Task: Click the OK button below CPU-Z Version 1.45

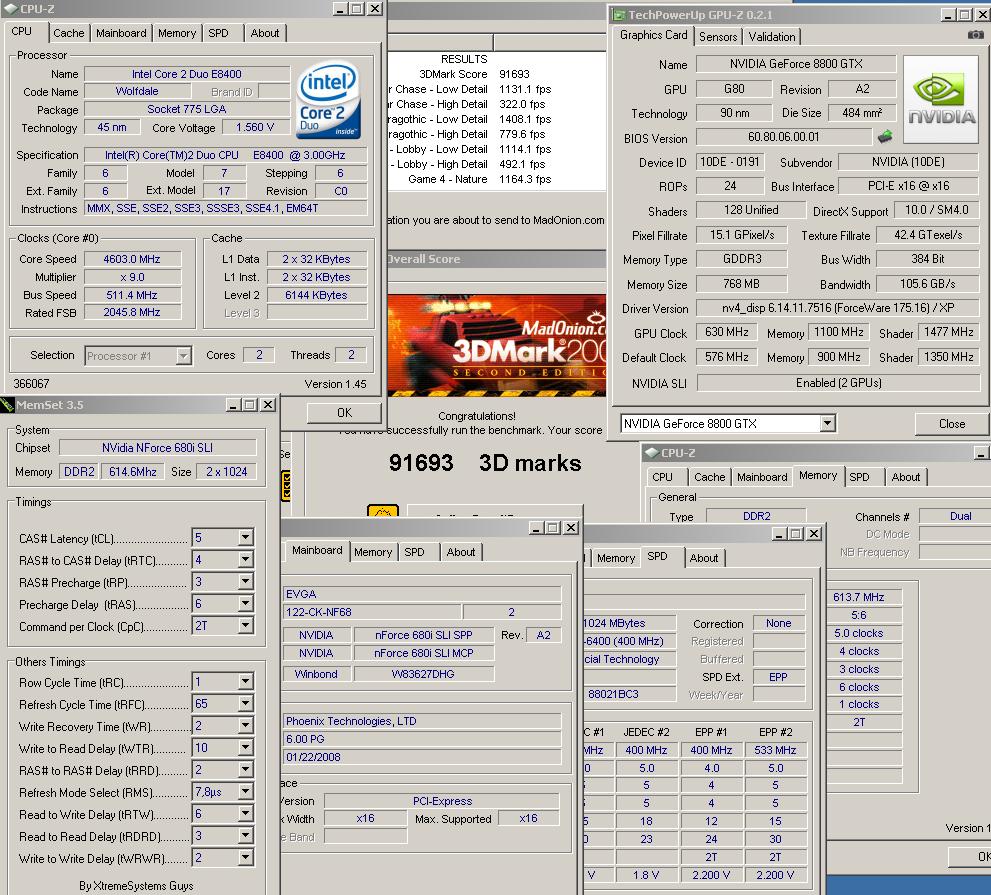Action: tap(344, 413)
